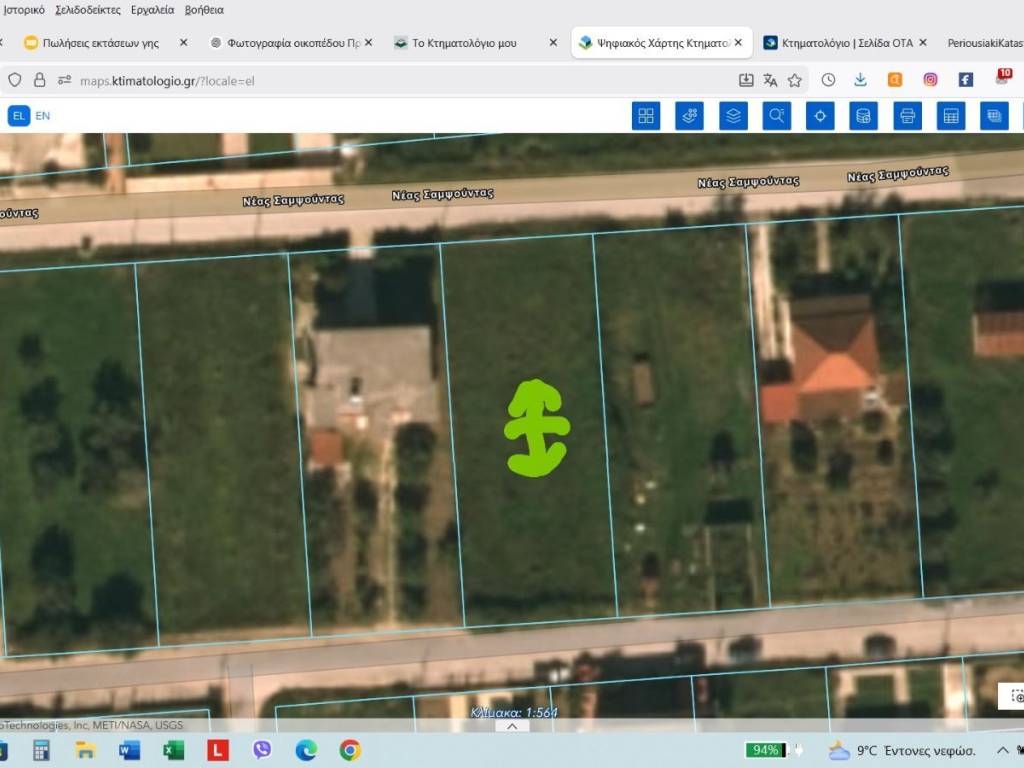Switch map language to EL
1024x768 pixels.
(18, 116)
